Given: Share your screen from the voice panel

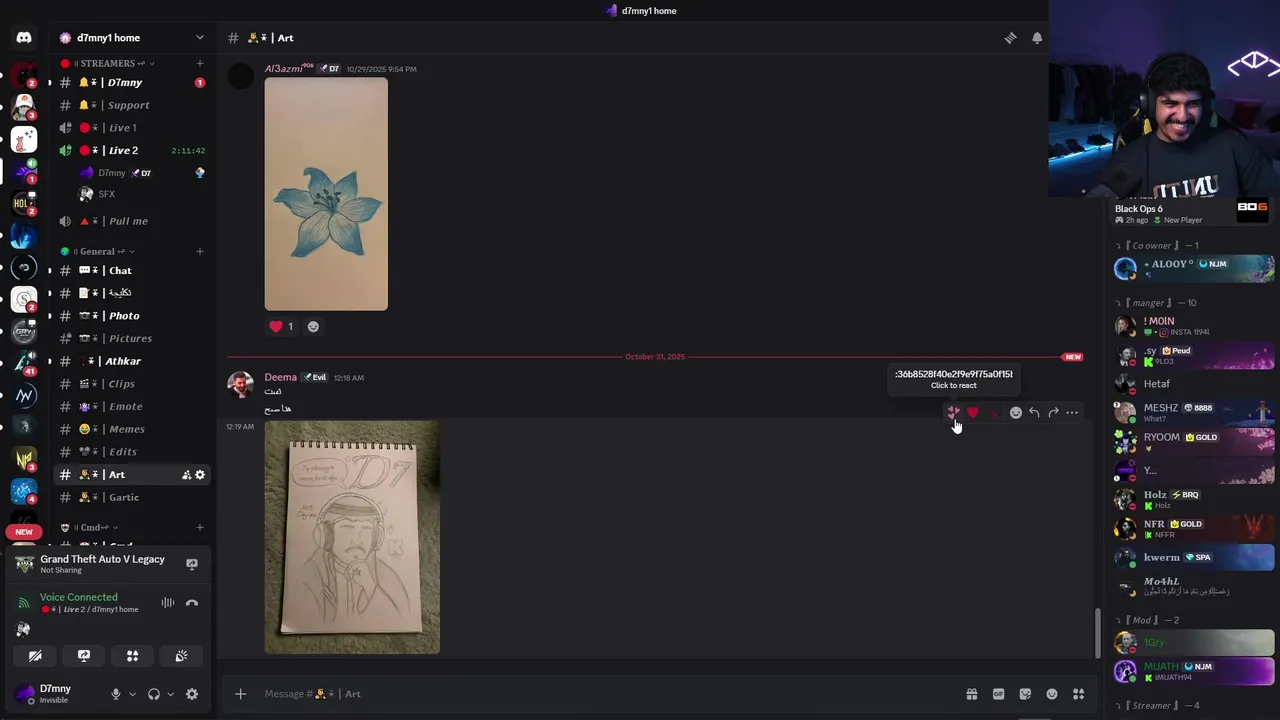Looking at the screenshot, I should click(84, 656).
